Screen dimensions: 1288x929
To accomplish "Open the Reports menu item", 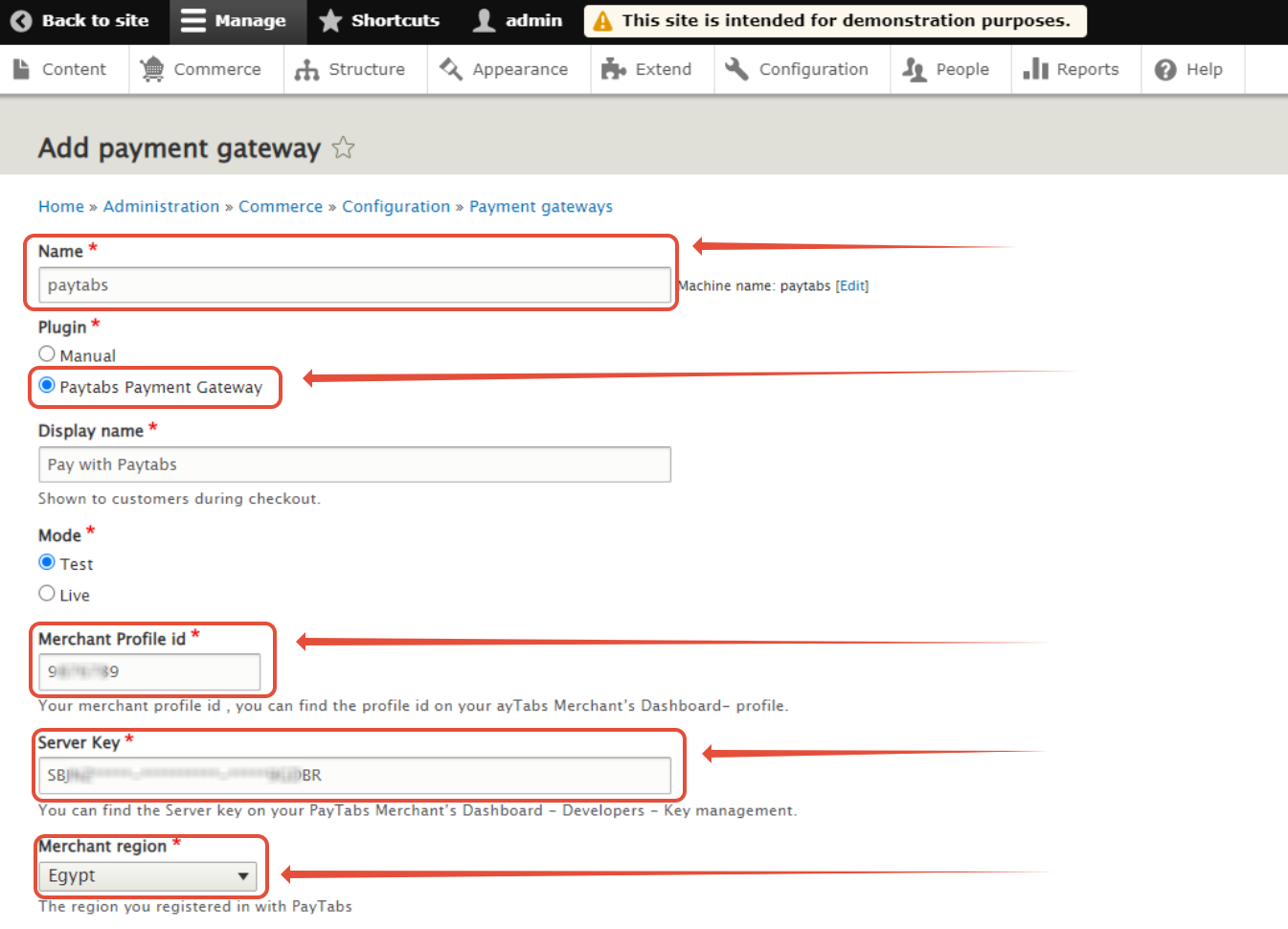I will pyautogui.click(x=1076, y=69).
